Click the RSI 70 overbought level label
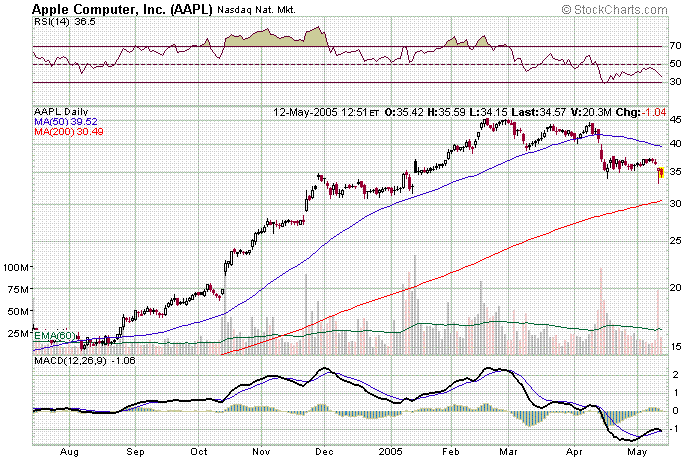The image size is (700, 462). [675, 46]
